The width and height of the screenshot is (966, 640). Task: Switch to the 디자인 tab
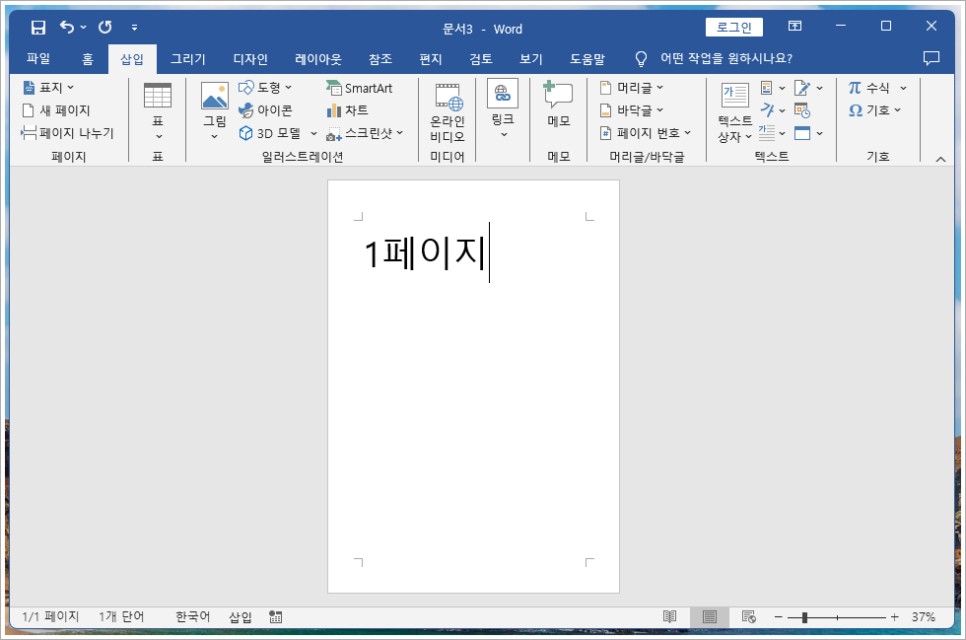(x=250, y=59)
